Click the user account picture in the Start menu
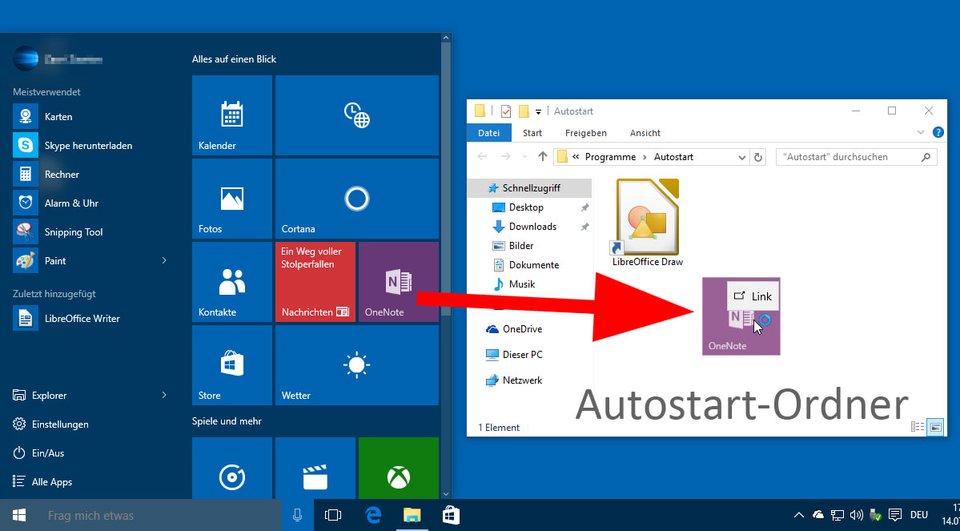Screen dimensions: 960x531 pyautogui.click(x=26, y=59)
